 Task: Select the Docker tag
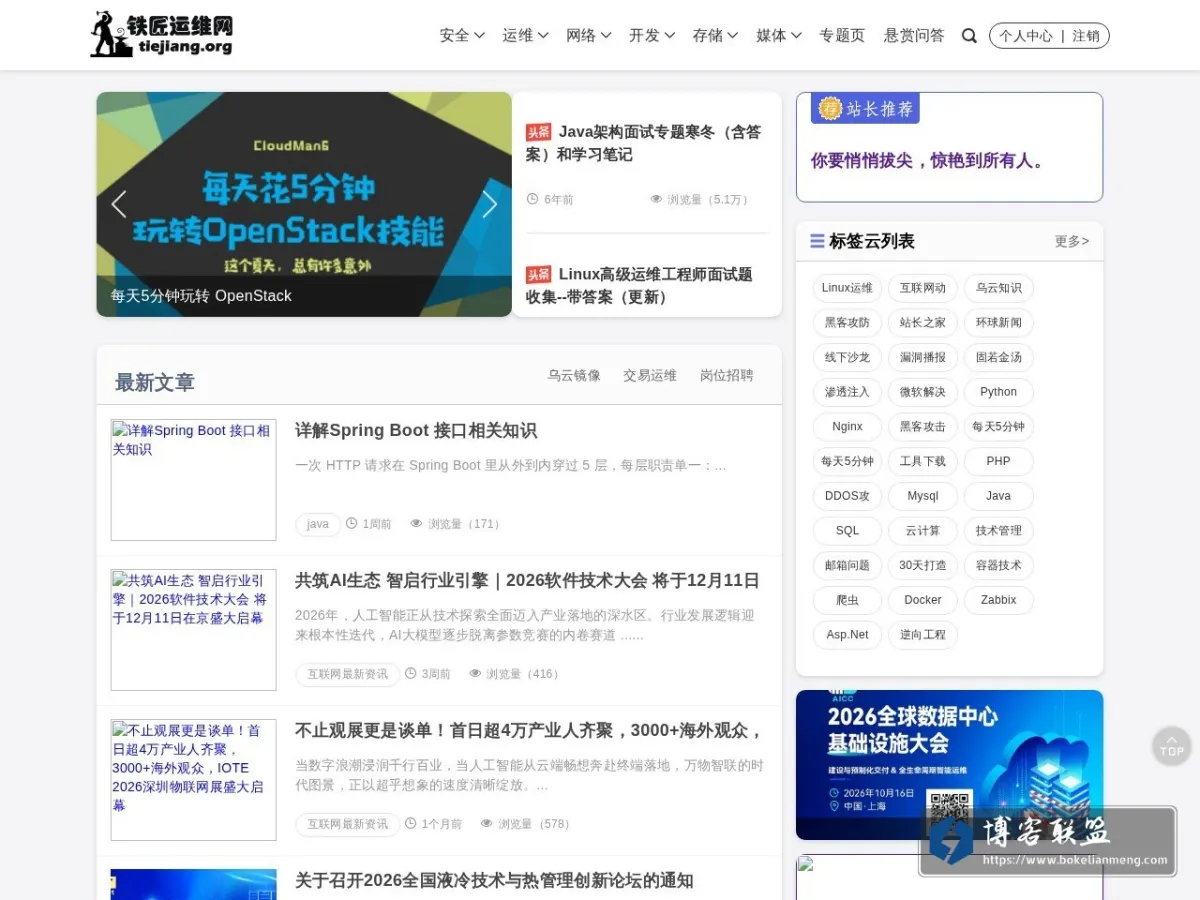click(923, 600)
